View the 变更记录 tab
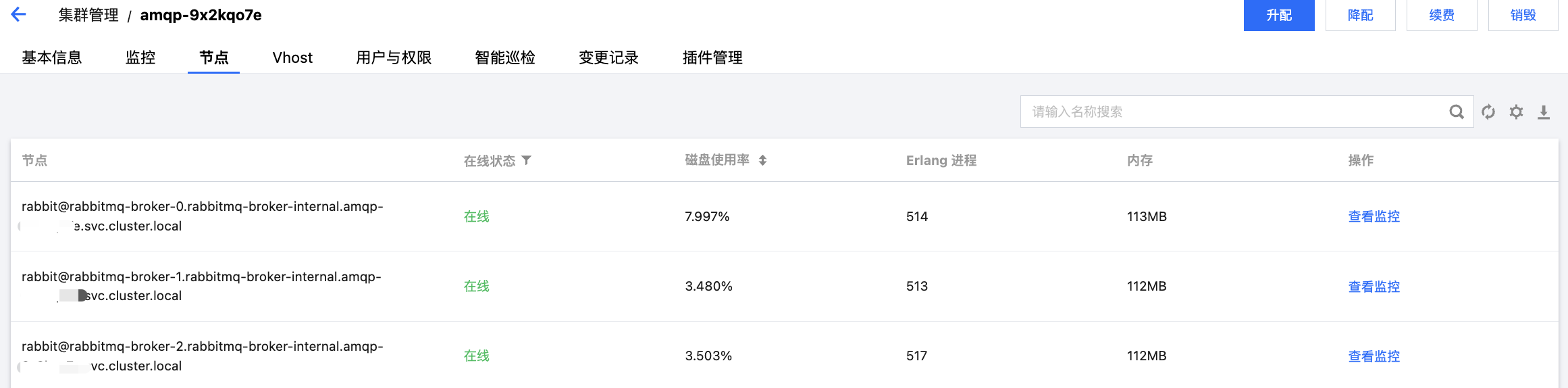 coord(608,57)
